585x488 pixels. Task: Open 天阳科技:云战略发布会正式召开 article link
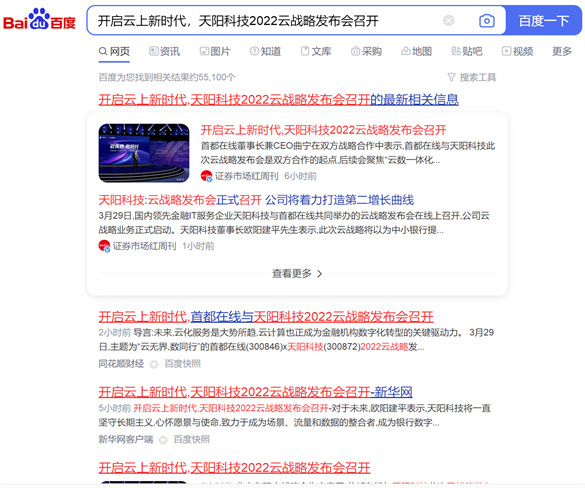point(256,200)
